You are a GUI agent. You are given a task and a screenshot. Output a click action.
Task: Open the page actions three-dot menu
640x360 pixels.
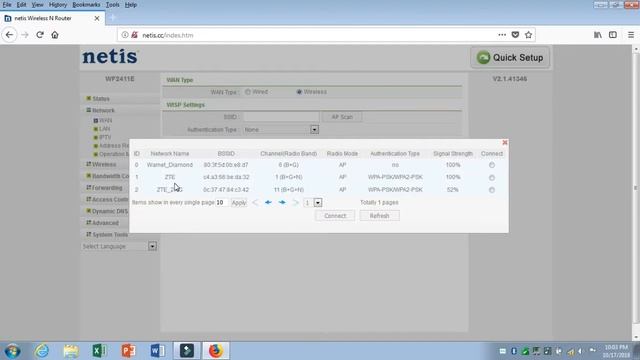click(x=502, y=35)
